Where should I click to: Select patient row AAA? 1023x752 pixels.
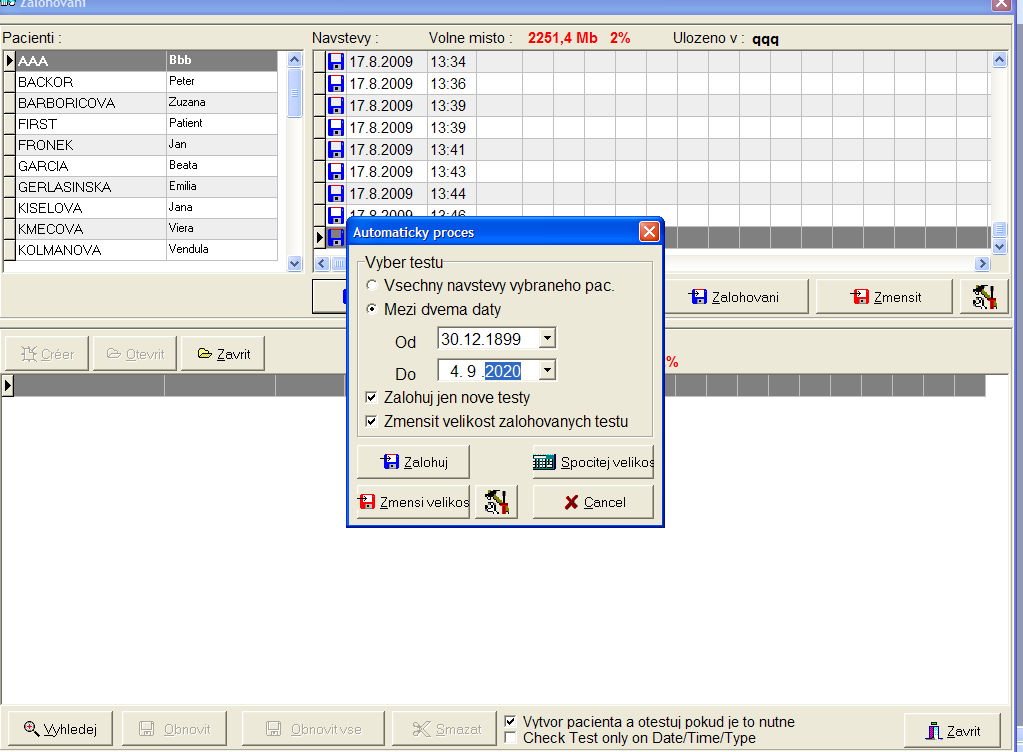(147, 61)
